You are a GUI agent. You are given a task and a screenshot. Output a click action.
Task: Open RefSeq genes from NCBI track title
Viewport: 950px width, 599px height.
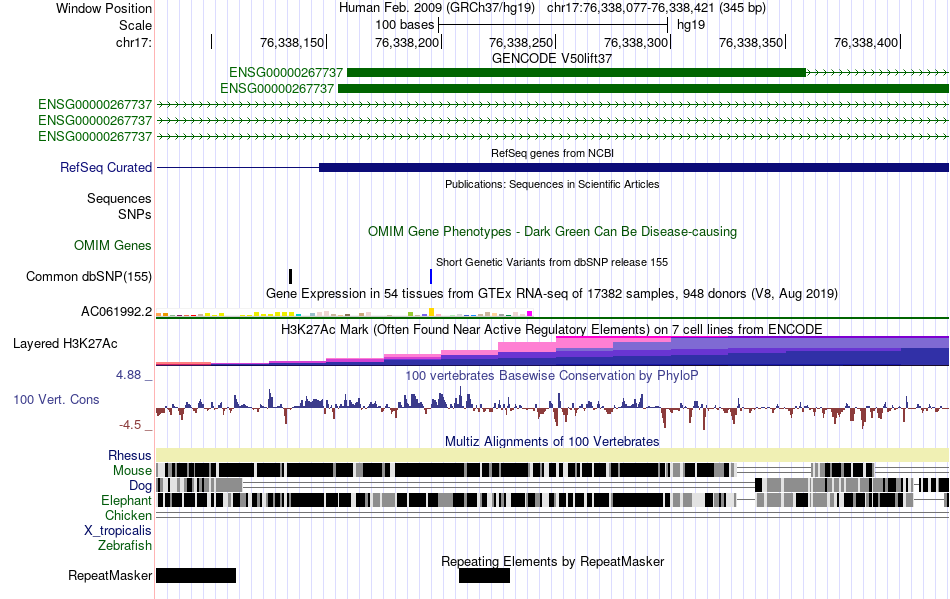(x=552, y=153)
